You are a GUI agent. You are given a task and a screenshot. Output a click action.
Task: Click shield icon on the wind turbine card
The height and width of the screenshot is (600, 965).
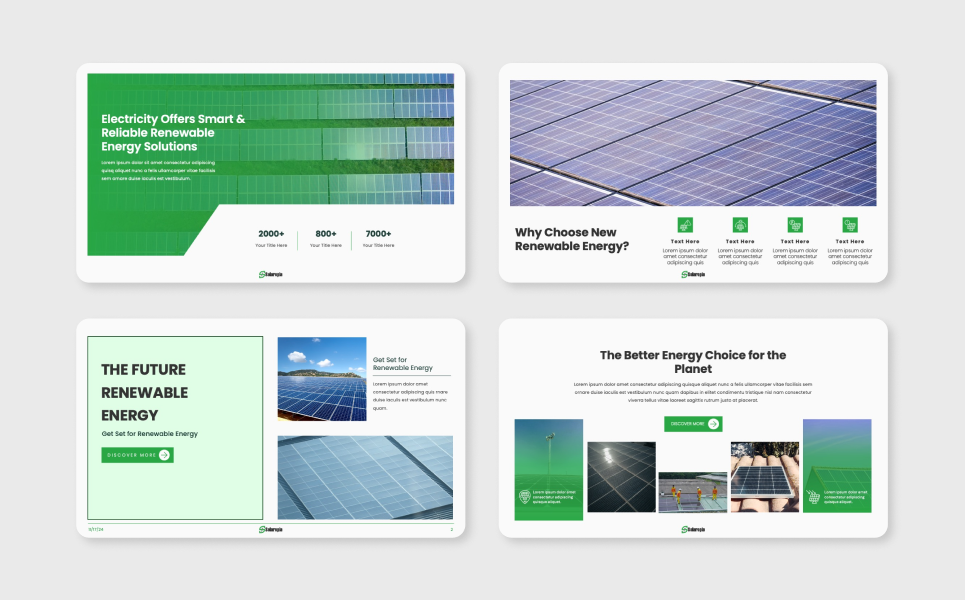pos(524,496)
